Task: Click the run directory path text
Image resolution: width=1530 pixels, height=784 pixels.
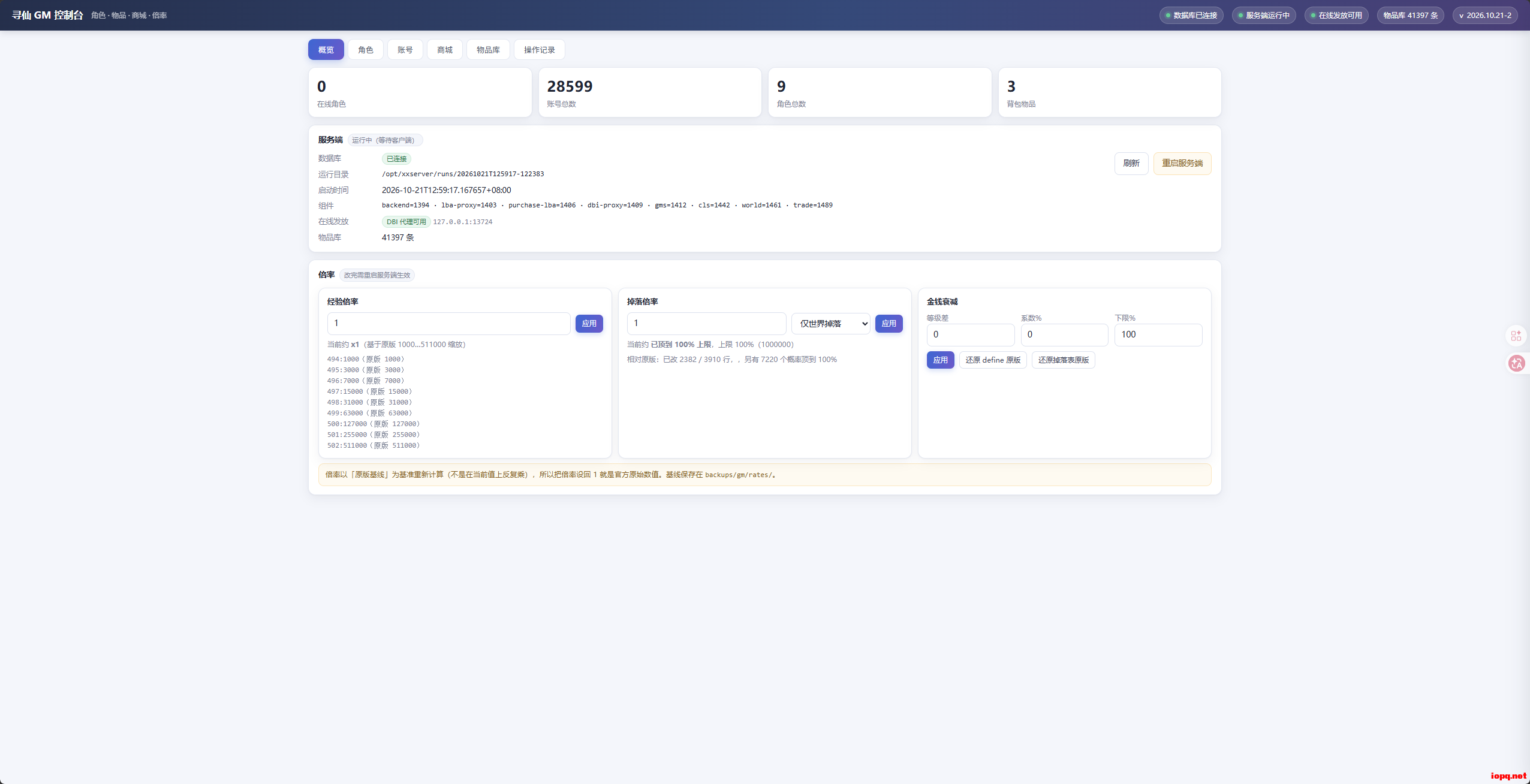Action: click(463, 174)
